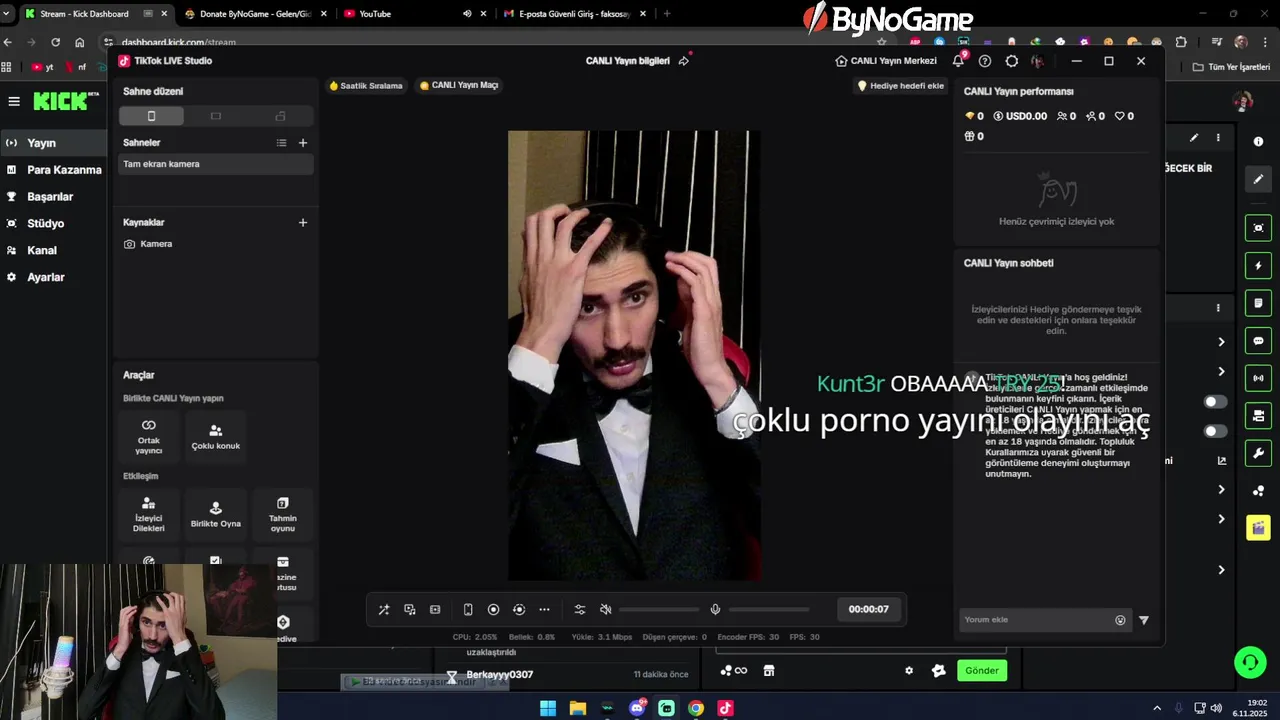Open Ortak yayıncı tool
Image resolution: width=1280 pixels, height=720 pixels.
(x=149, y=436)
